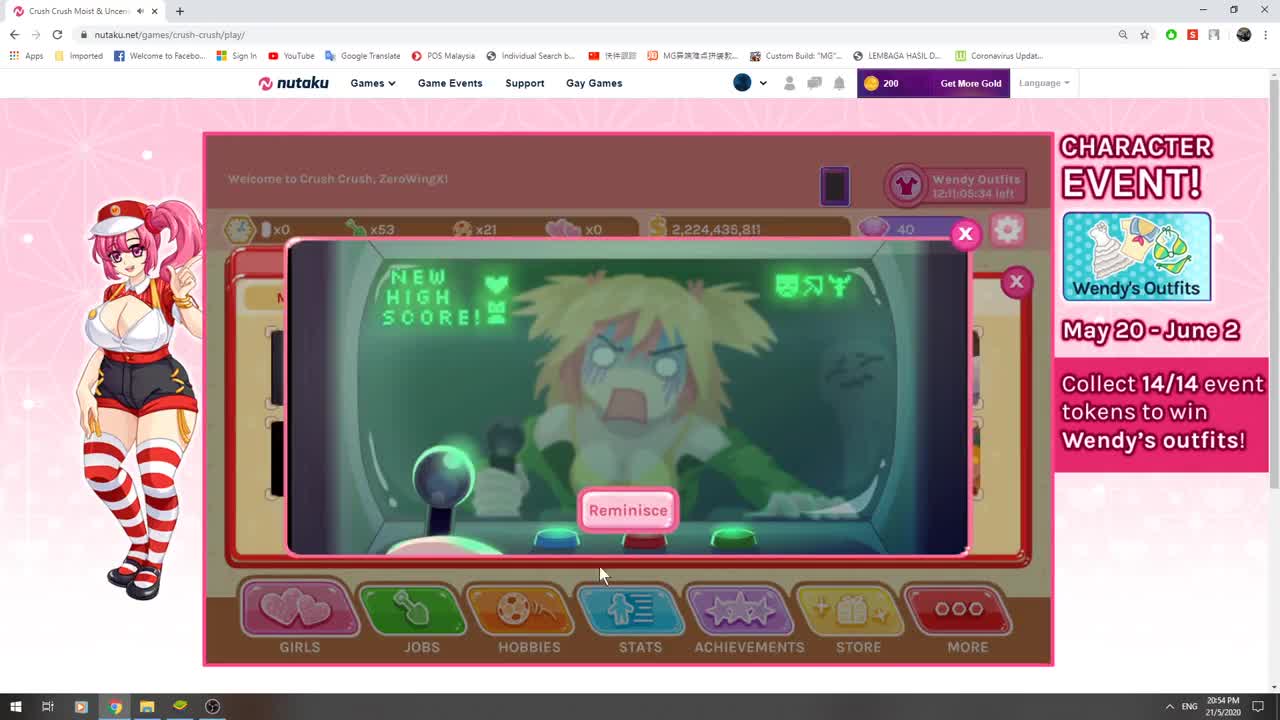Open the nutaku notifications bell icon
The height and width of the screenshot is (720, 1280).
839,83
